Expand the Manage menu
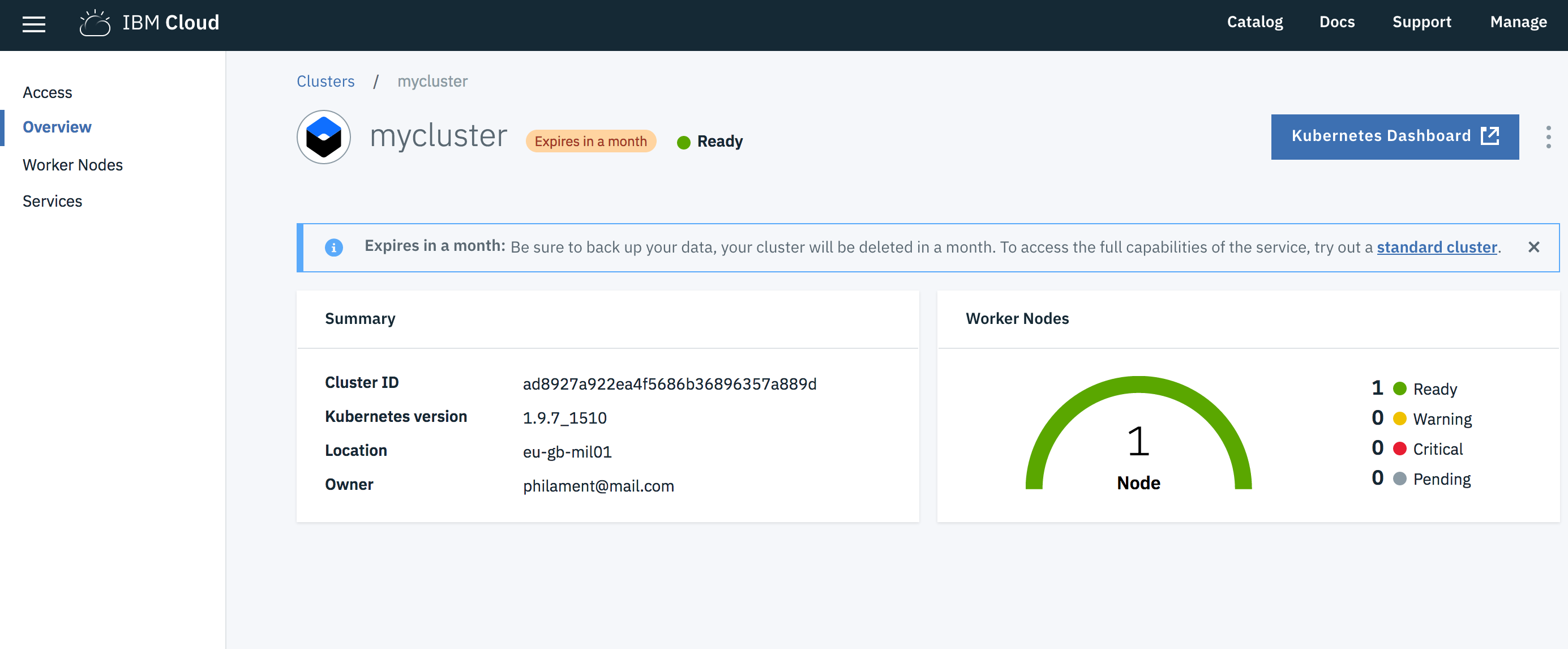Viewport: 1568px width, 649px height. (1518, 23)
